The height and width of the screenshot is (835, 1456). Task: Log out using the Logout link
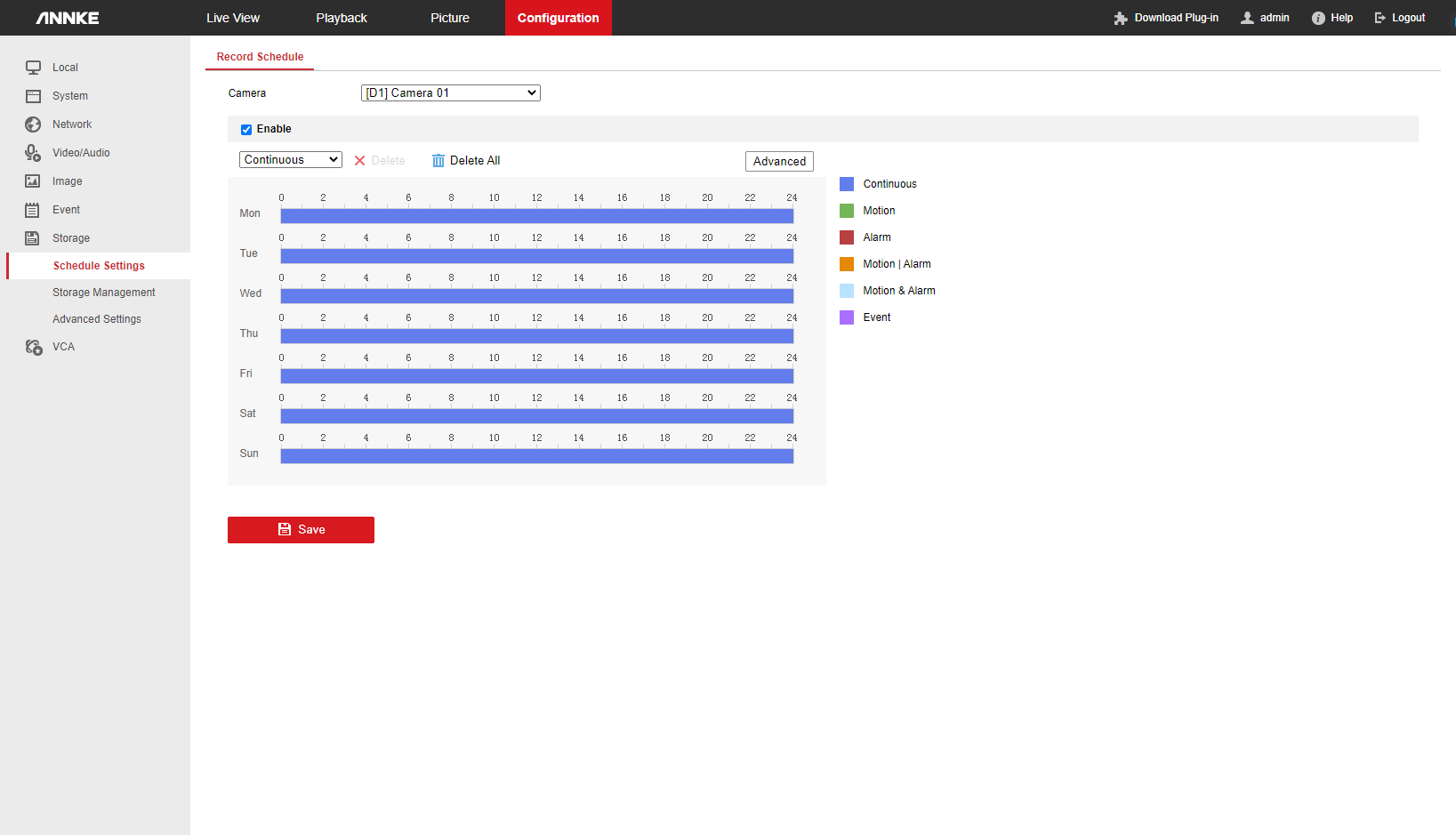(1400, 18)
